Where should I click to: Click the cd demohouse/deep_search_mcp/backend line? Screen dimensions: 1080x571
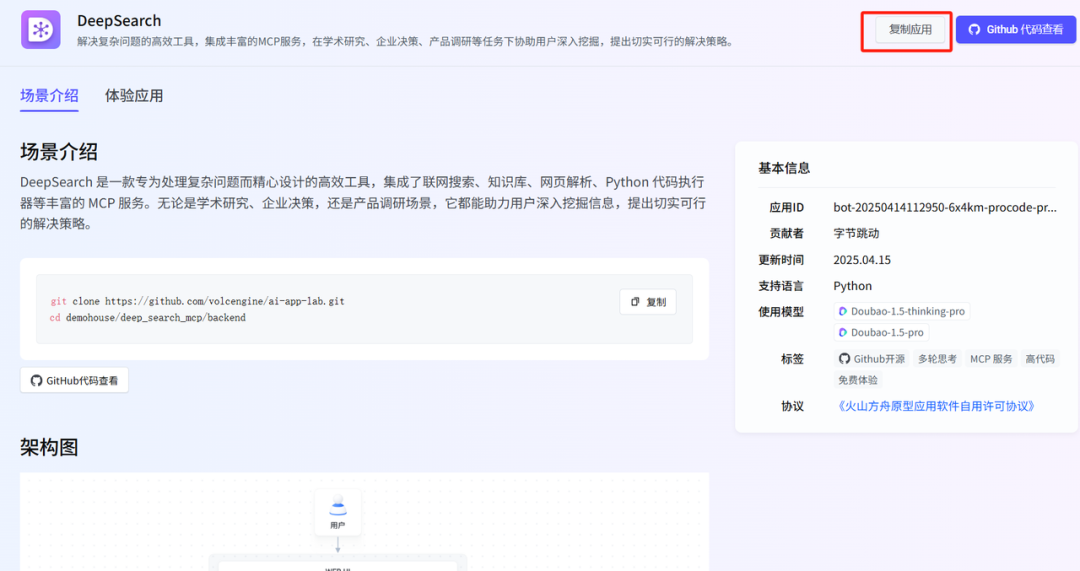tap(147, 318)
